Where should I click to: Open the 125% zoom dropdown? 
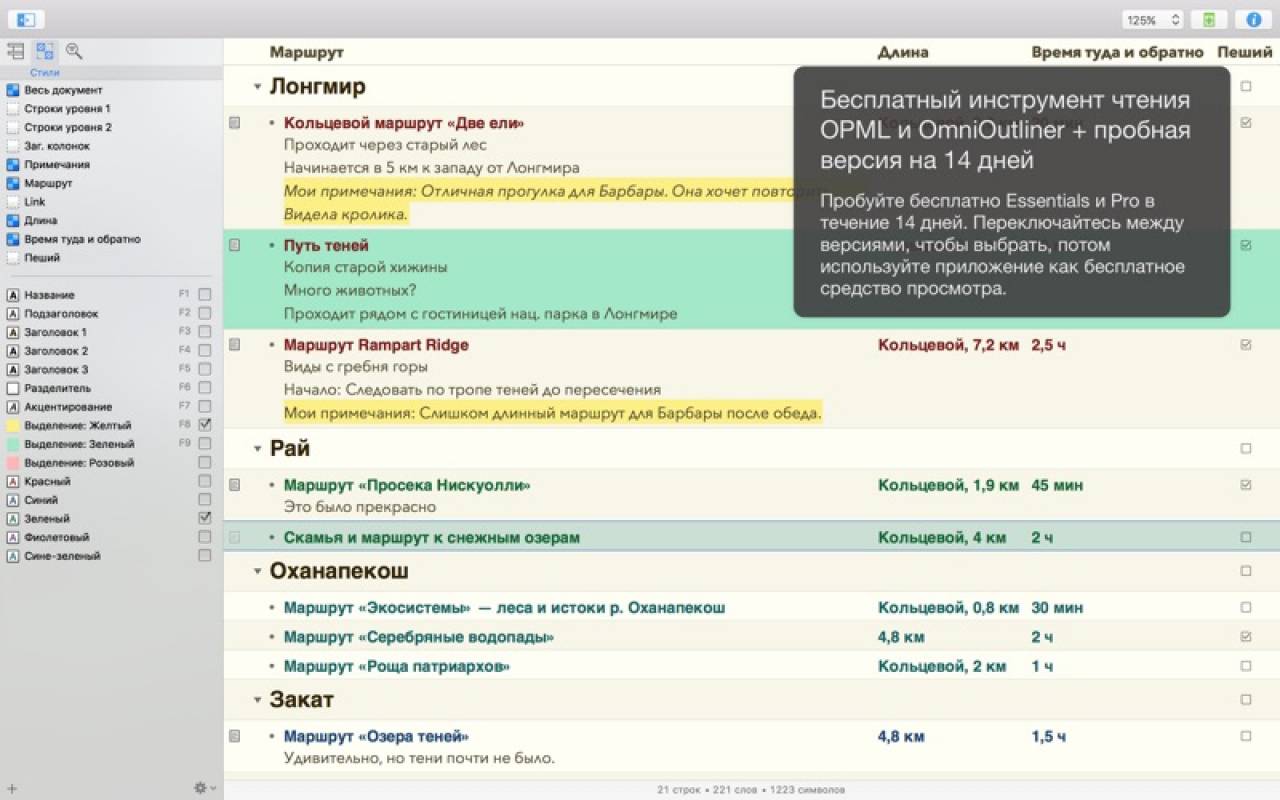pos(1153,19)
